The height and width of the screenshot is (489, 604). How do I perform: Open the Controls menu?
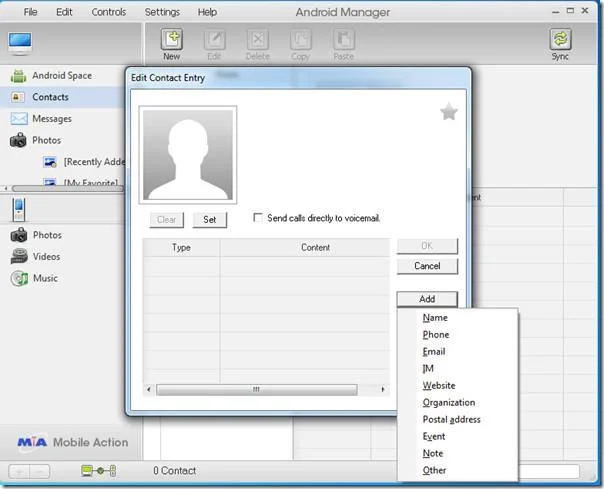[109, 12]
